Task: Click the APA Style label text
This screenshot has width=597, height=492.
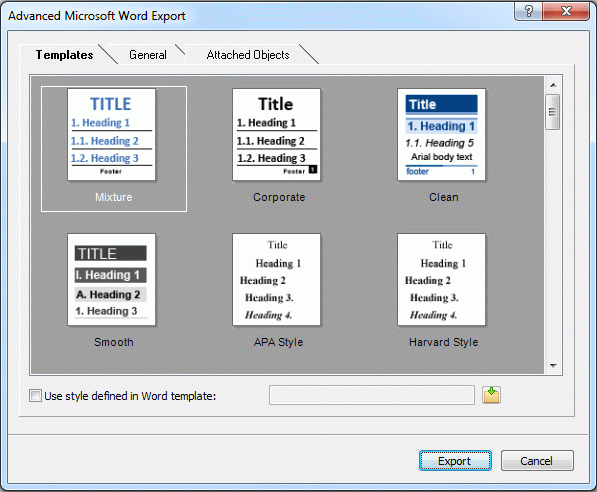Action: click(x=278, y=342)
